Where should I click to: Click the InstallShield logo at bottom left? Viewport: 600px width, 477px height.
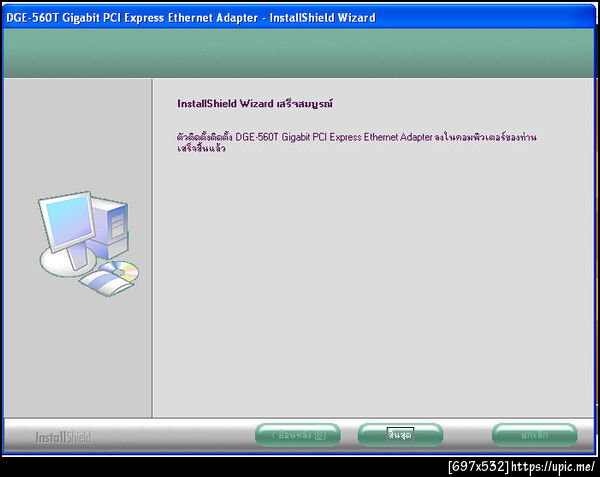pyautogui.click(x=63, y=437)
